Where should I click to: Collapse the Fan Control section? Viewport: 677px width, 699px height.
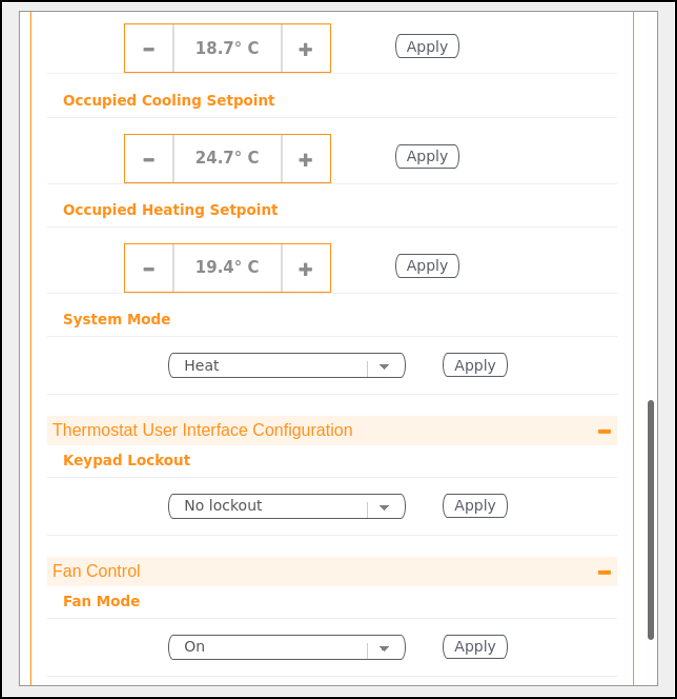pos(604,572)
